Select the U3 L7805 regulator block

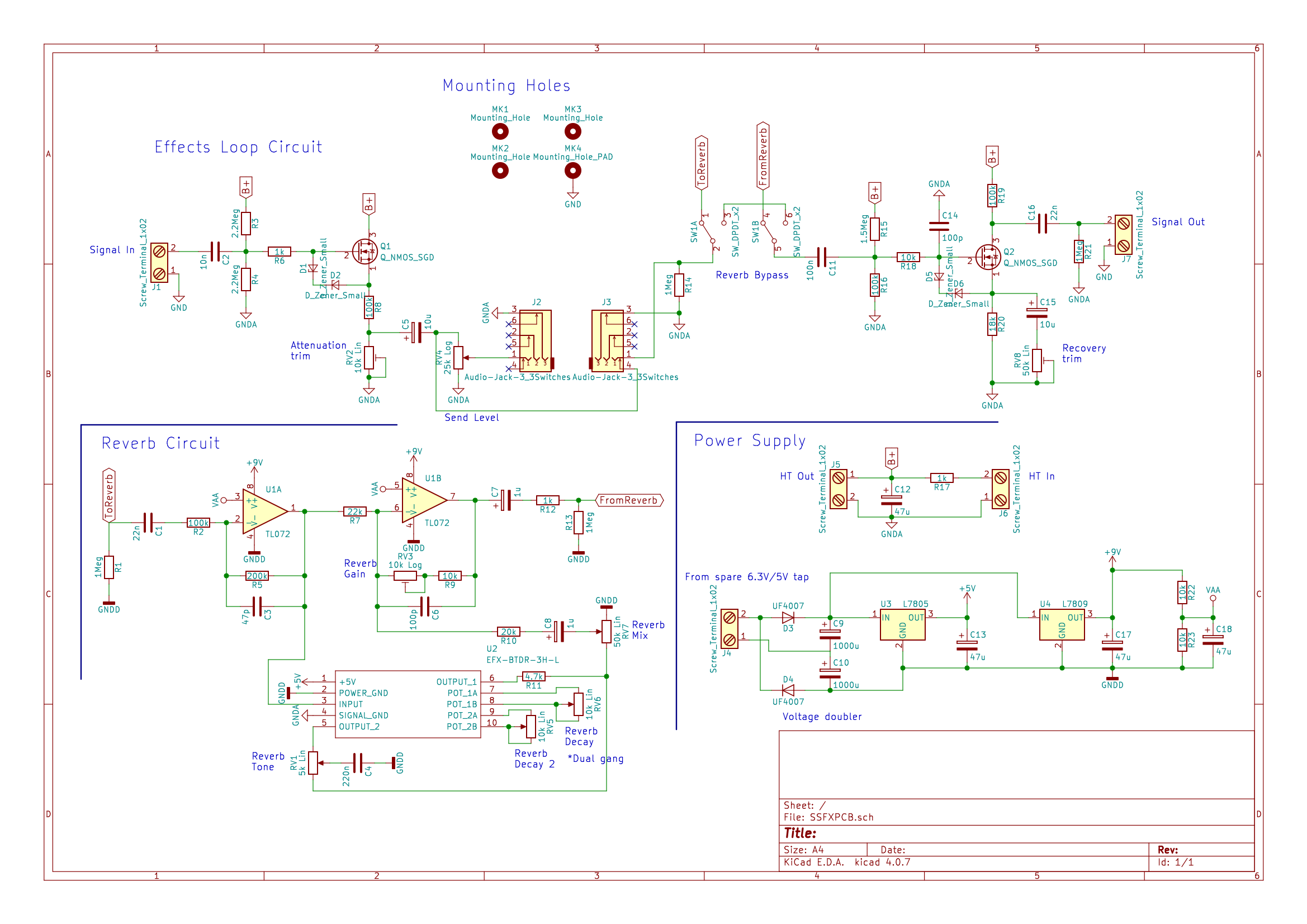pyautogui.click(x=902, y=625)
